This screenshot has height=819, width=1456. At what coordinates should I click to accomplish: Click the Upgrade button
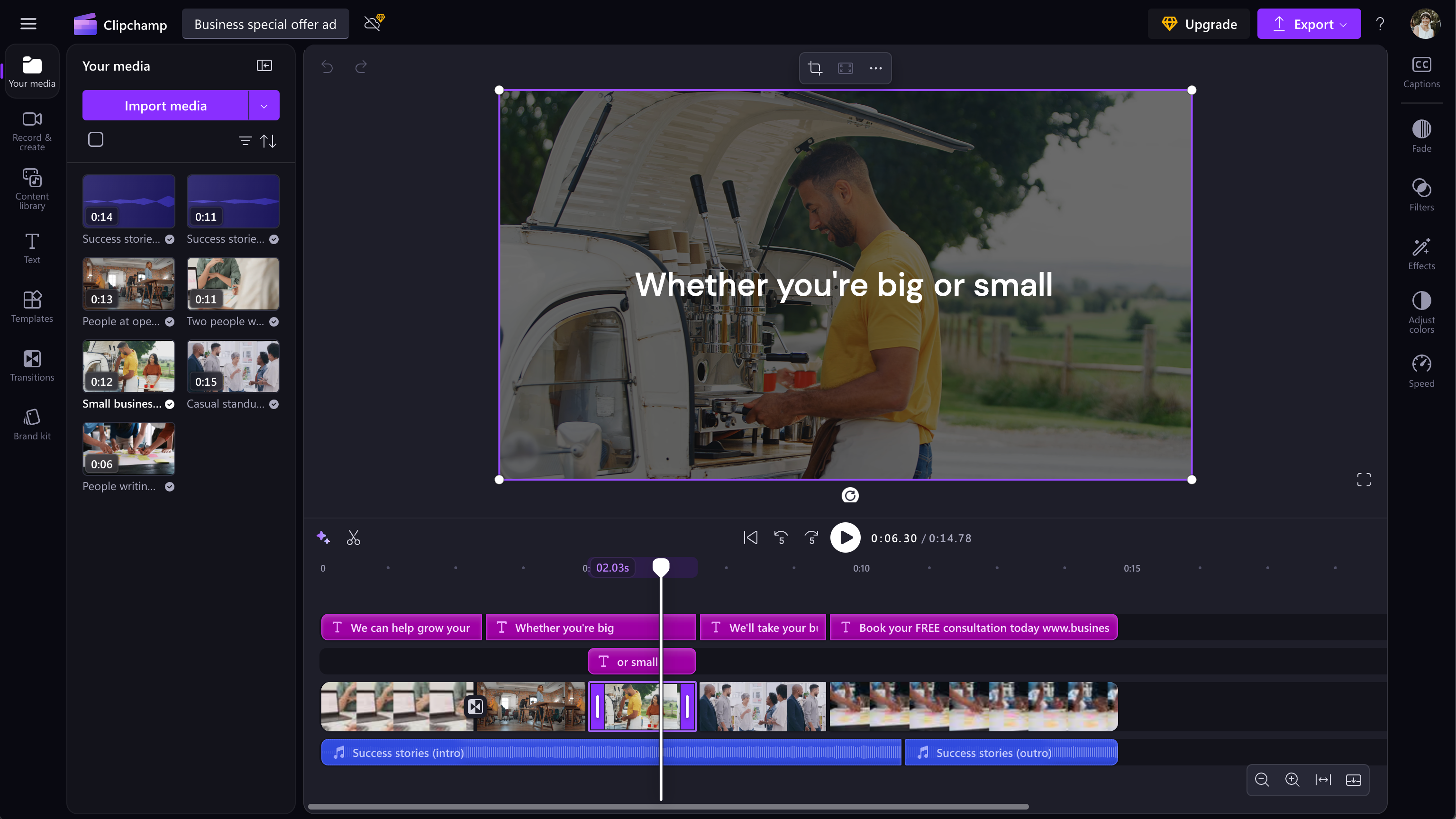click(1199, 24)
